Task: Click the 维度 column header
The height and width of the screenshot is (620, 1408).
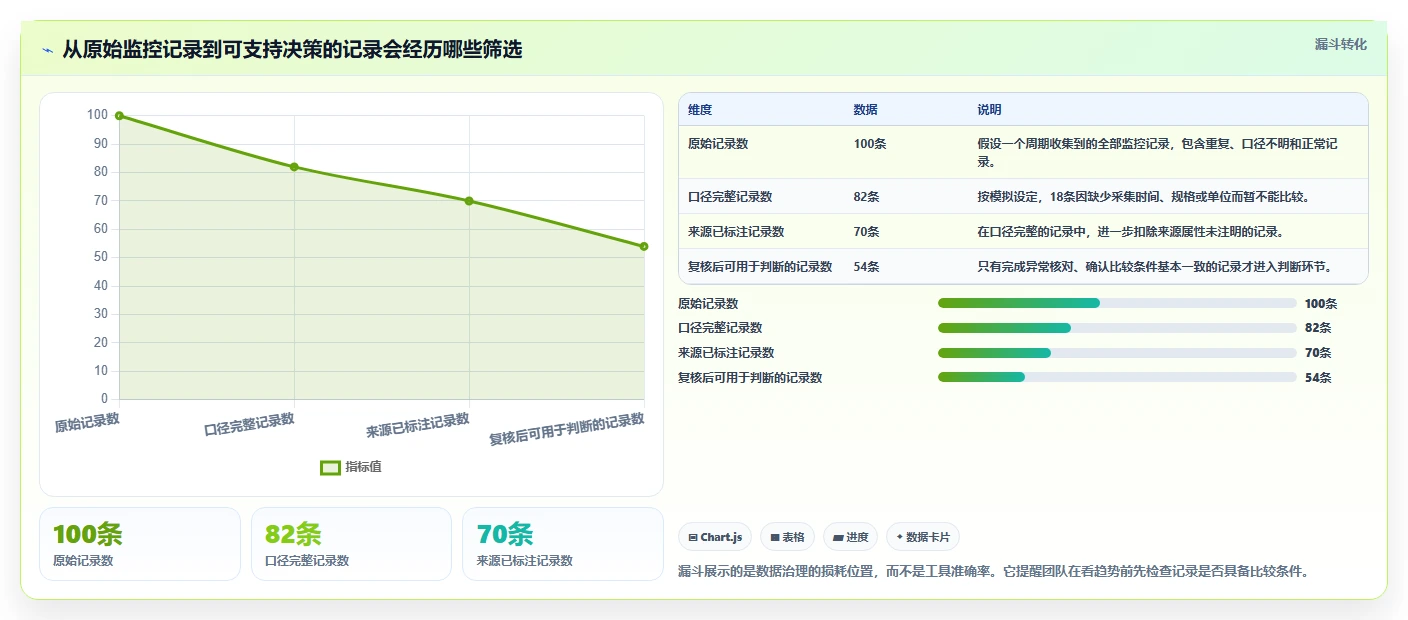Action: click(700, 110)
